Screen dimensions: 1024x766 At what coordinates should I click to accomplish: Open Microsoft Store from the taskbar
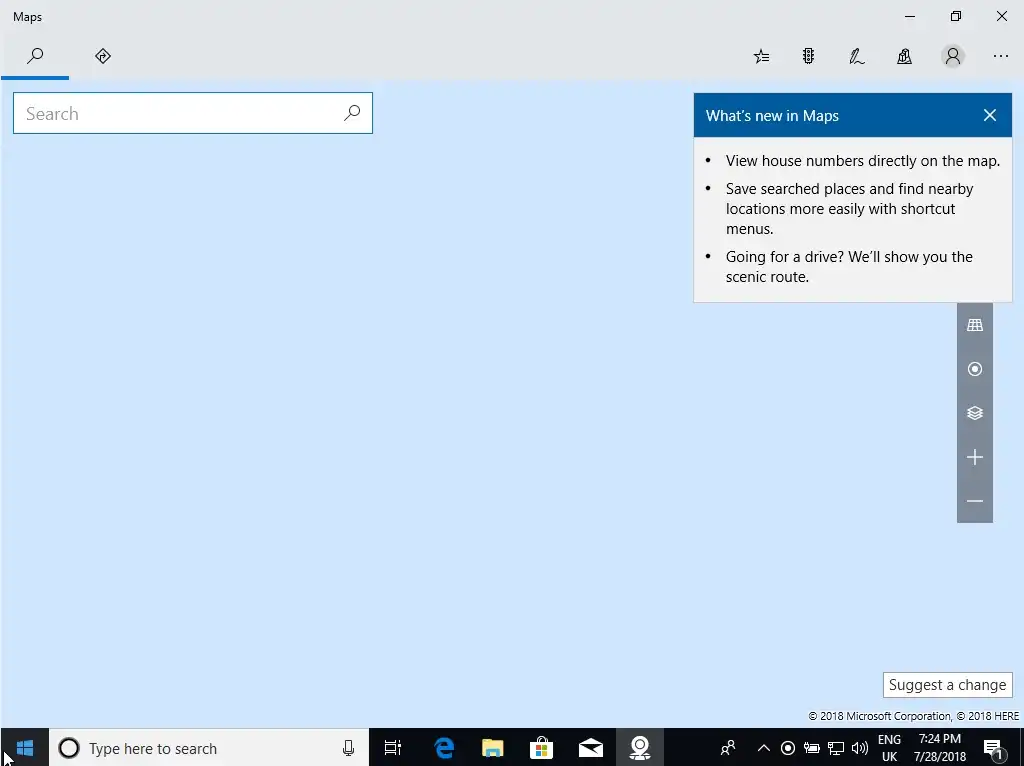click(x=541, y=748)
